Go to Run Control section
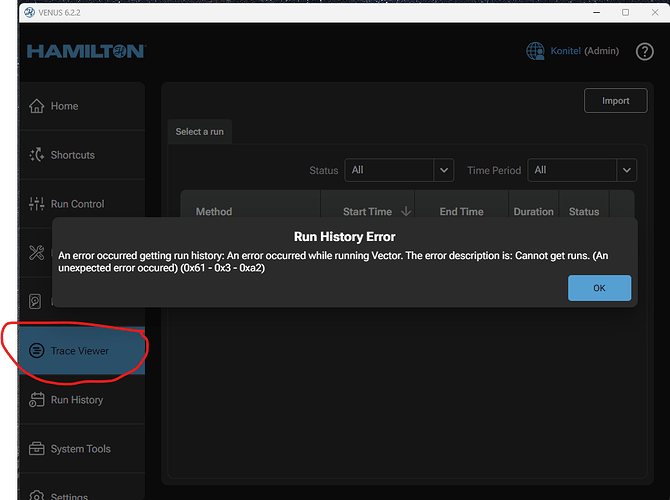The width and height of the screenshot is (670, 500). click(82, 204)
